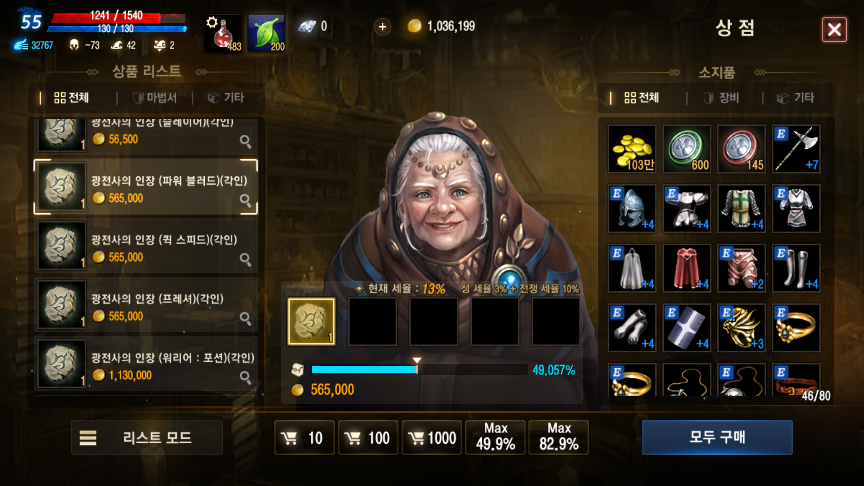Screen dimensions: 864x486
Task: Select the +4 helmet in inventory
Action: click(x=632, y=208)
